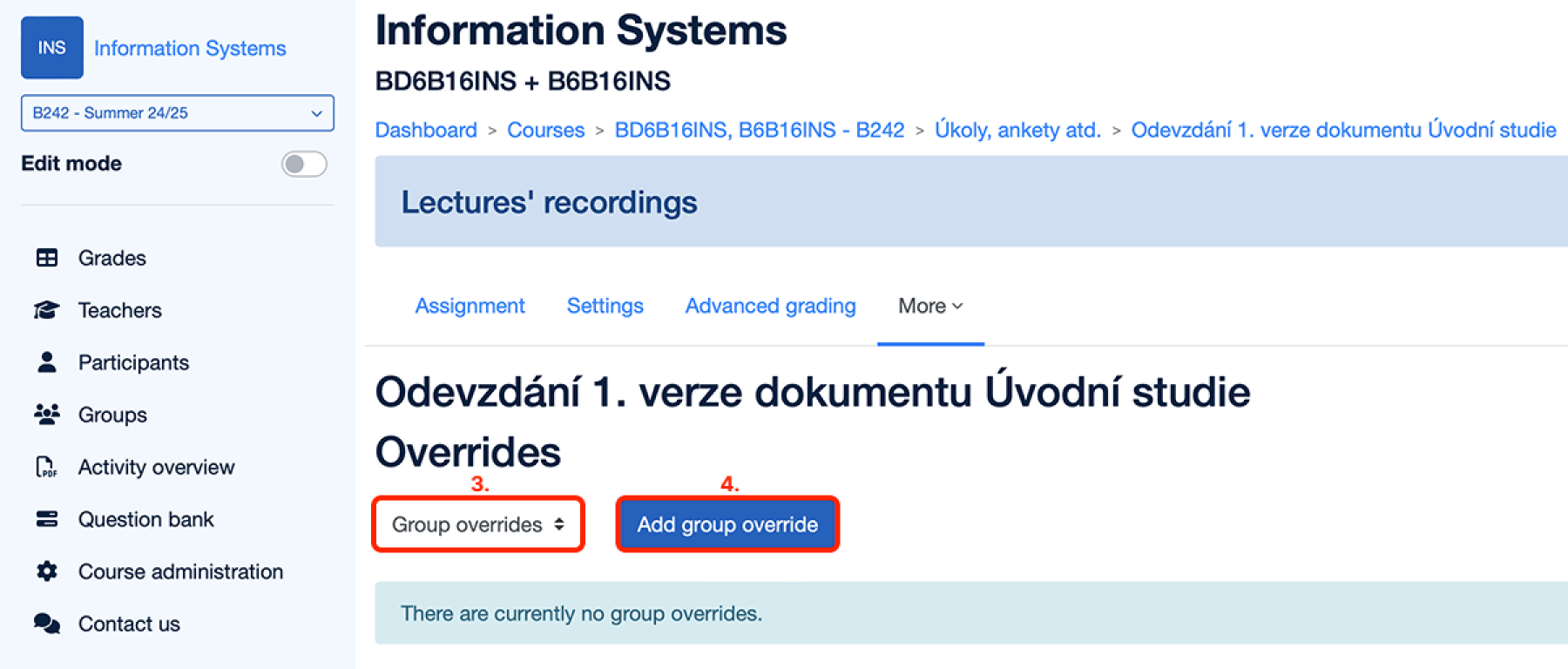Image resolution: width=1568 pixels, height=669 pixels.
Task: Click the BD6B16INS + B6B16INS subtitle
Action: pos(523,81)
